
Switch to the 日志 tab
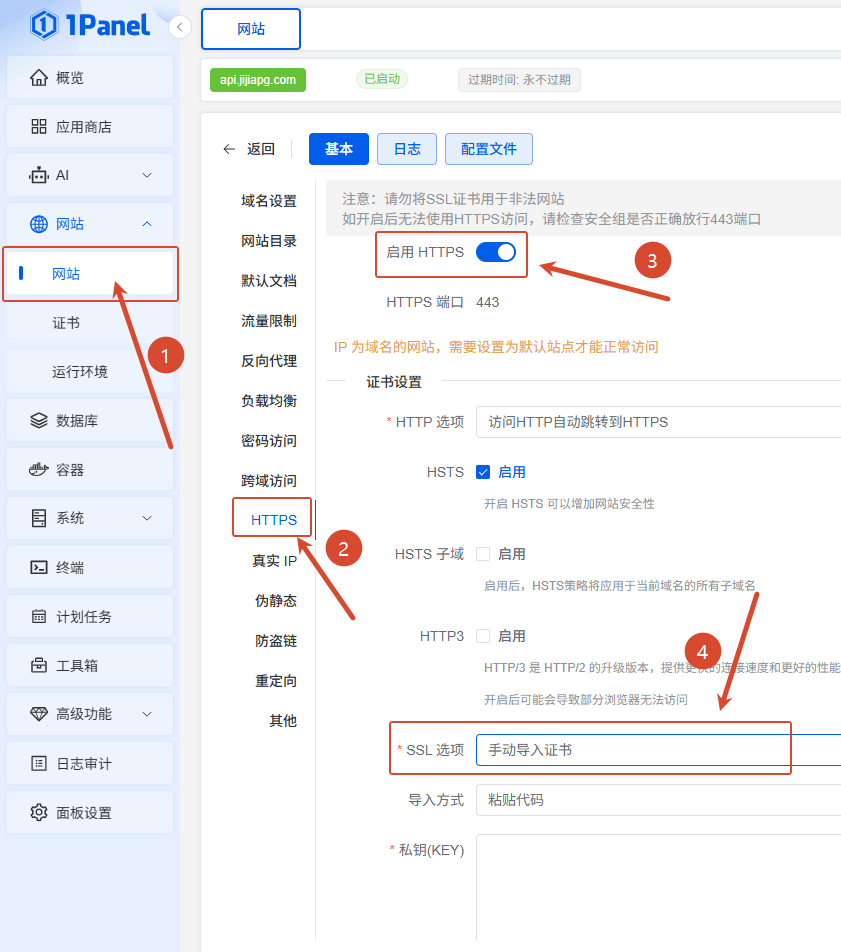coord(407,149)
